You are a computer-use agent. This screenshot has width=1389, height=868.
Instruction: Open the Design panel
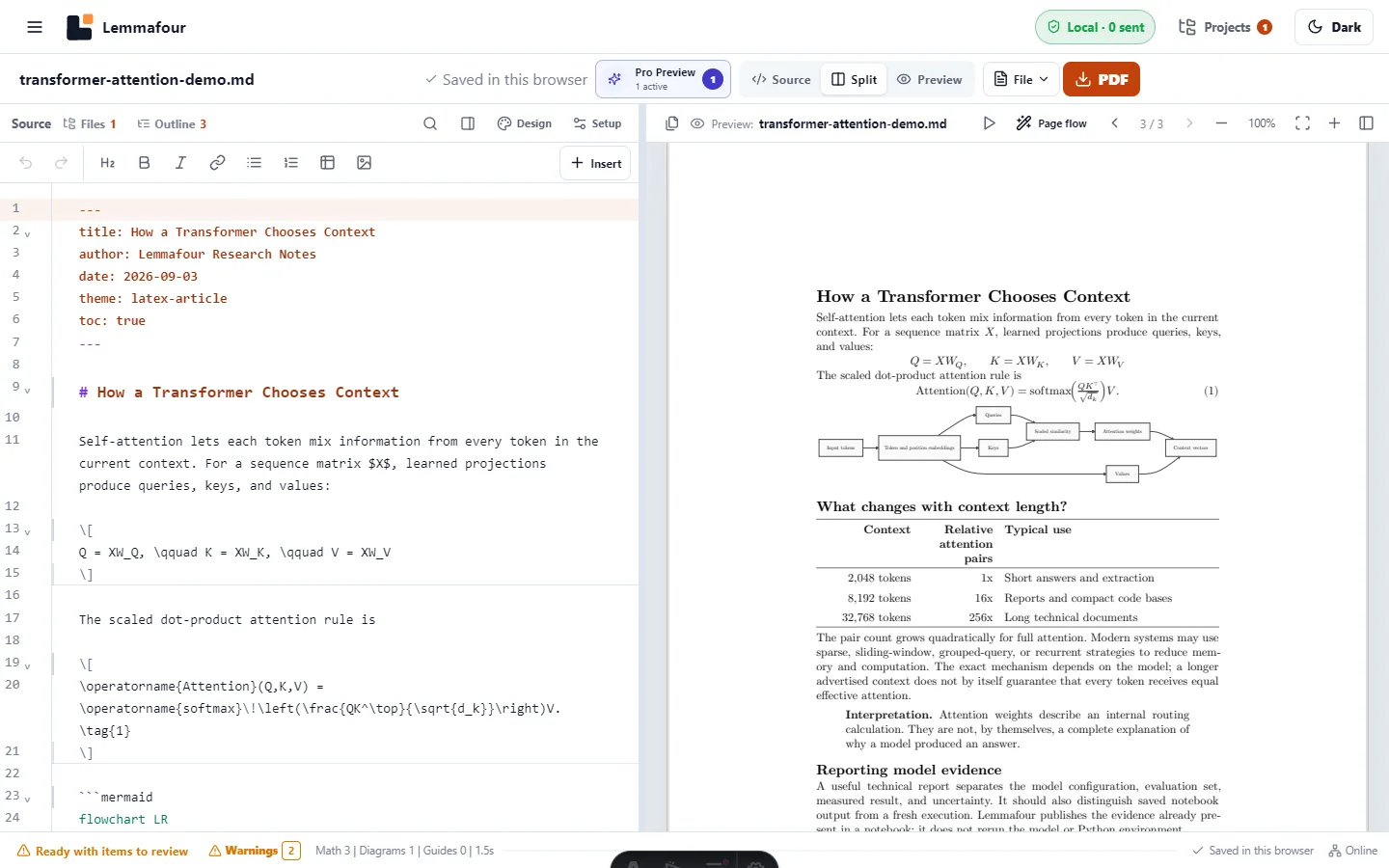pyautogui.click(x=525, y=123)
